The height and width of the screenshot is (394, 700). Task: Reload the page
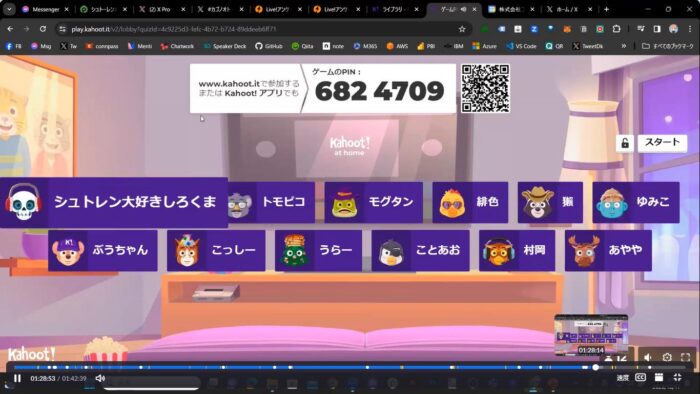tap(42, 29)
